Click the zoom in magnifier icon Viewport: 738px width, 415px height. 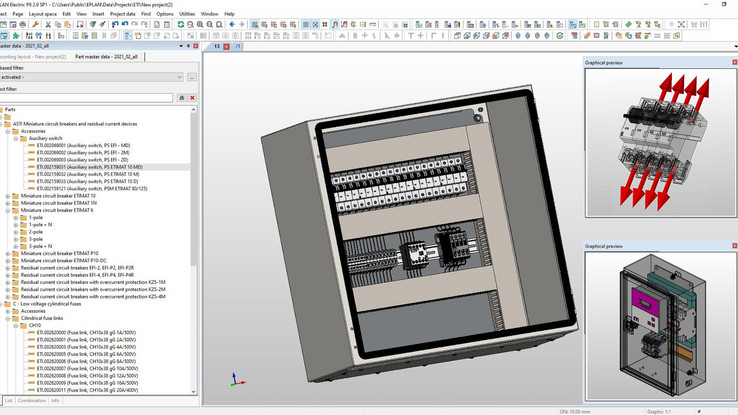pos(200,24)
